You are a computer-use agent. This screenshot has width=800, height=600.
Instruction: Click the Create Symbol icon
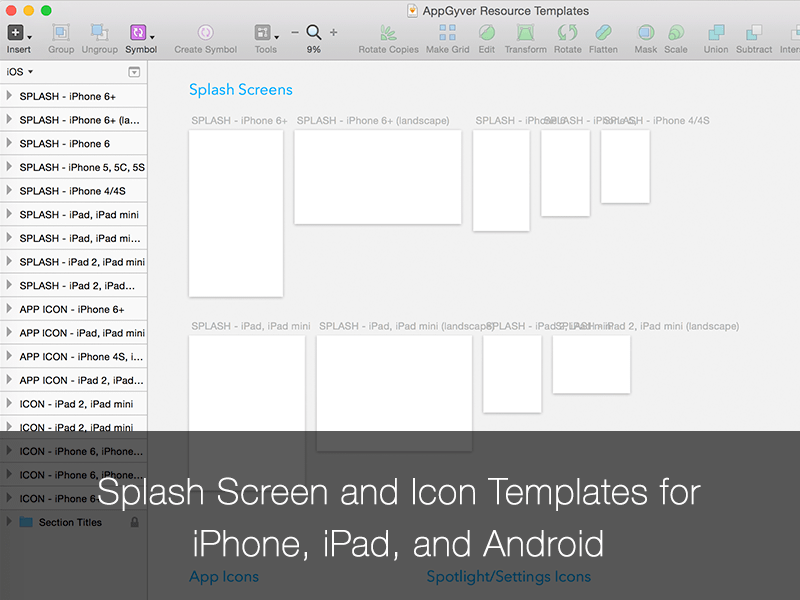tap(205, 33)
